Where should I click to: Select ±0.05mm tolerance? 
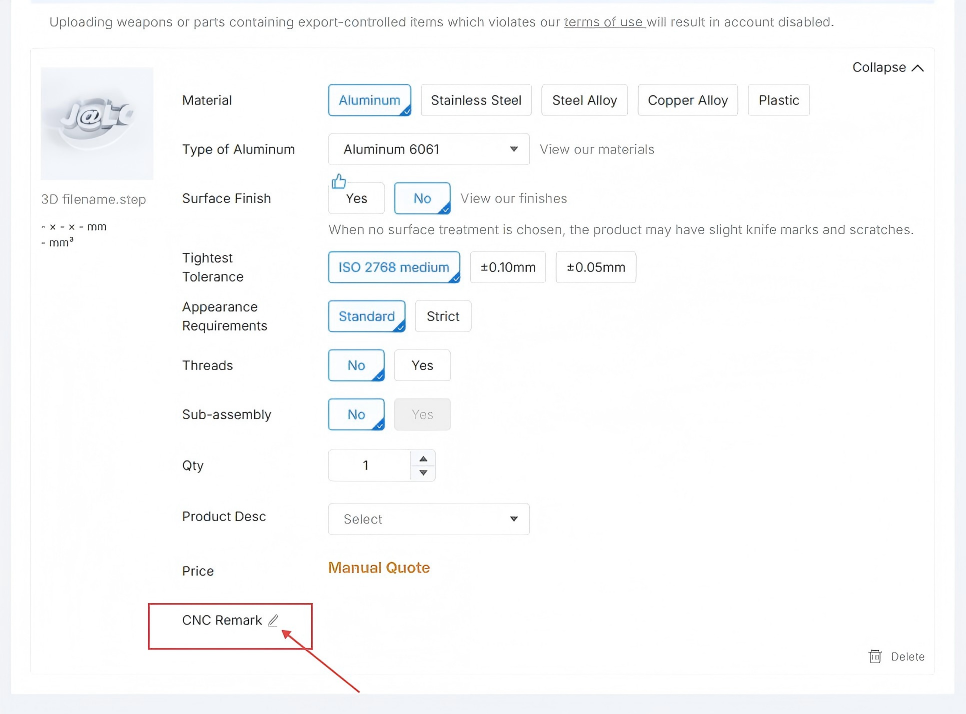point(596,267)
